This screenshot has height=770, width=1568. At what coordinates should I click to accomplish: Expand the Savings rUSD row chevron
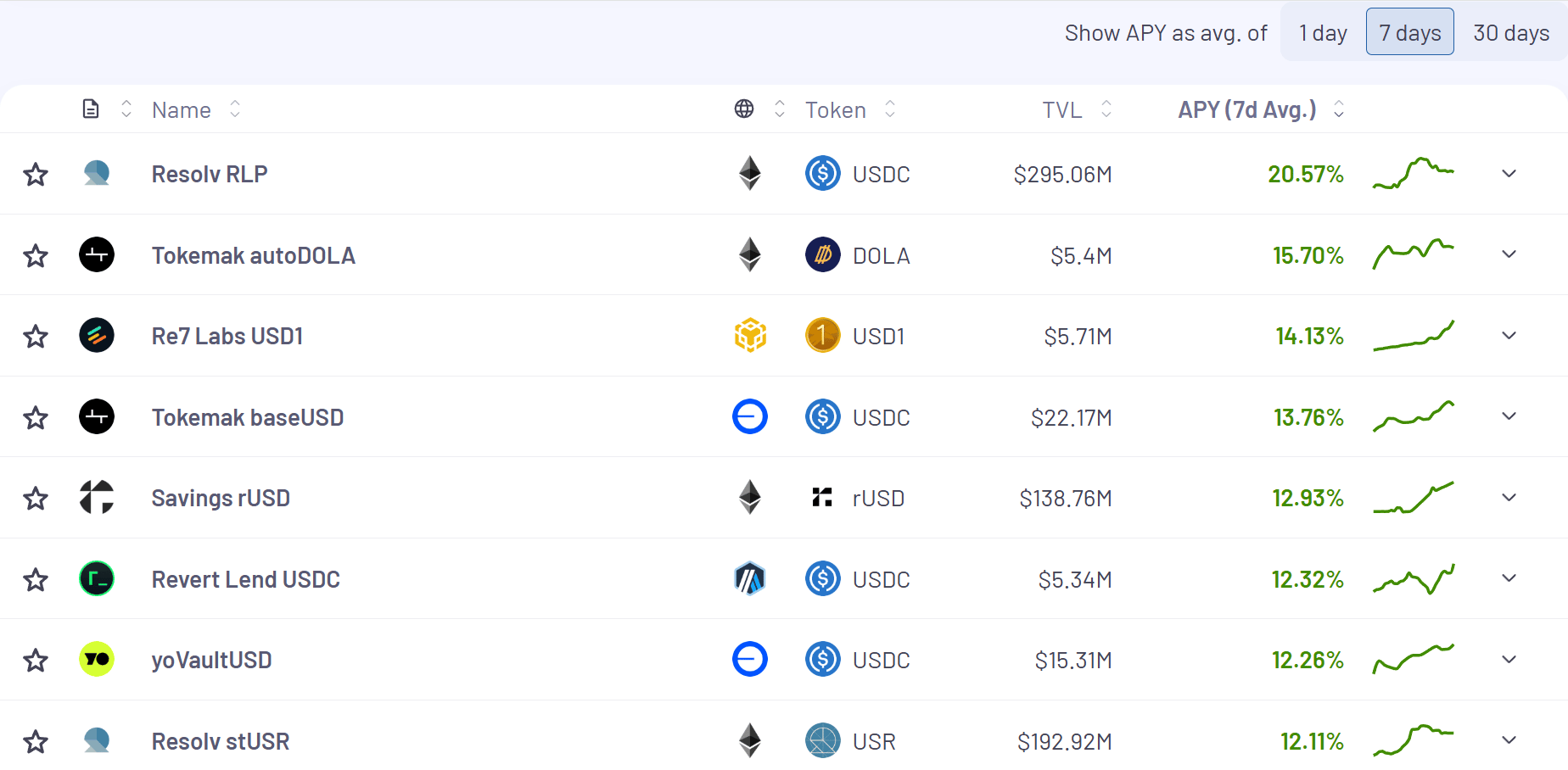1509,498
